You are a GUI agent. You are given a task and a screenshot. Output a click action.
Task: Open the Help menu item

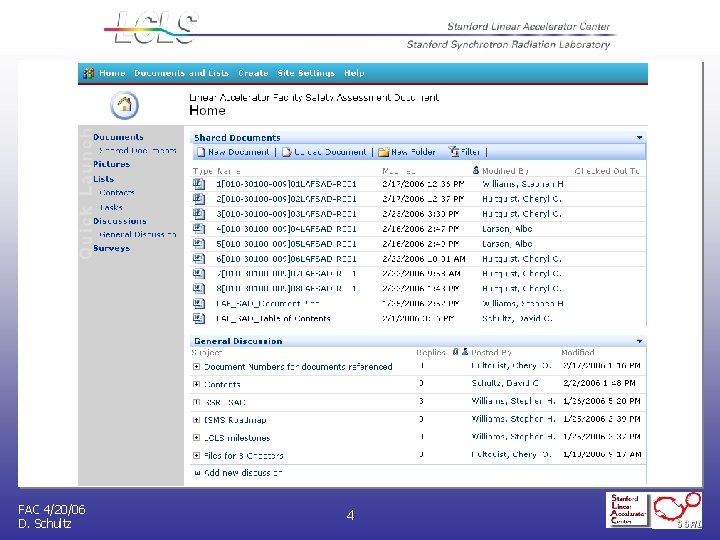tap(354, 73)
